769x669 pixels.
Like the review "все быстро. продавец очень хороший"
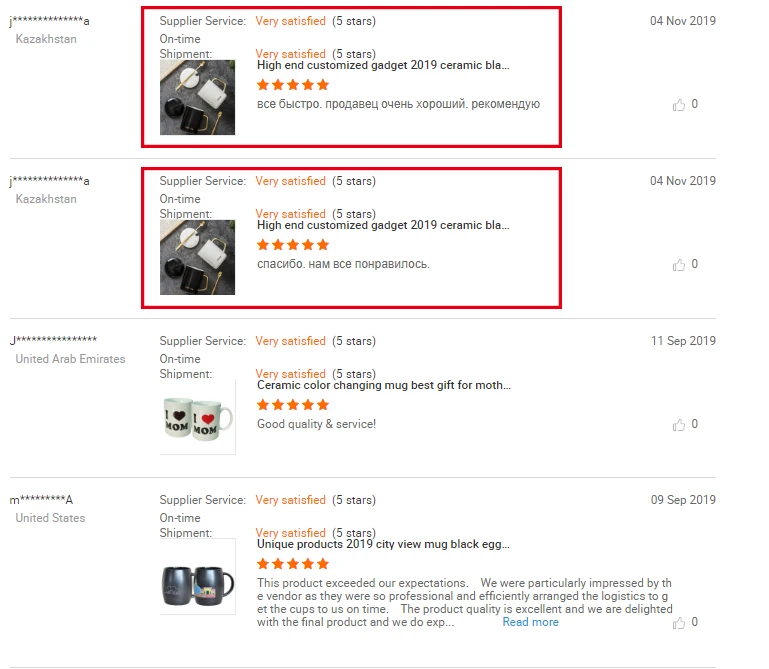pos(679,104)
